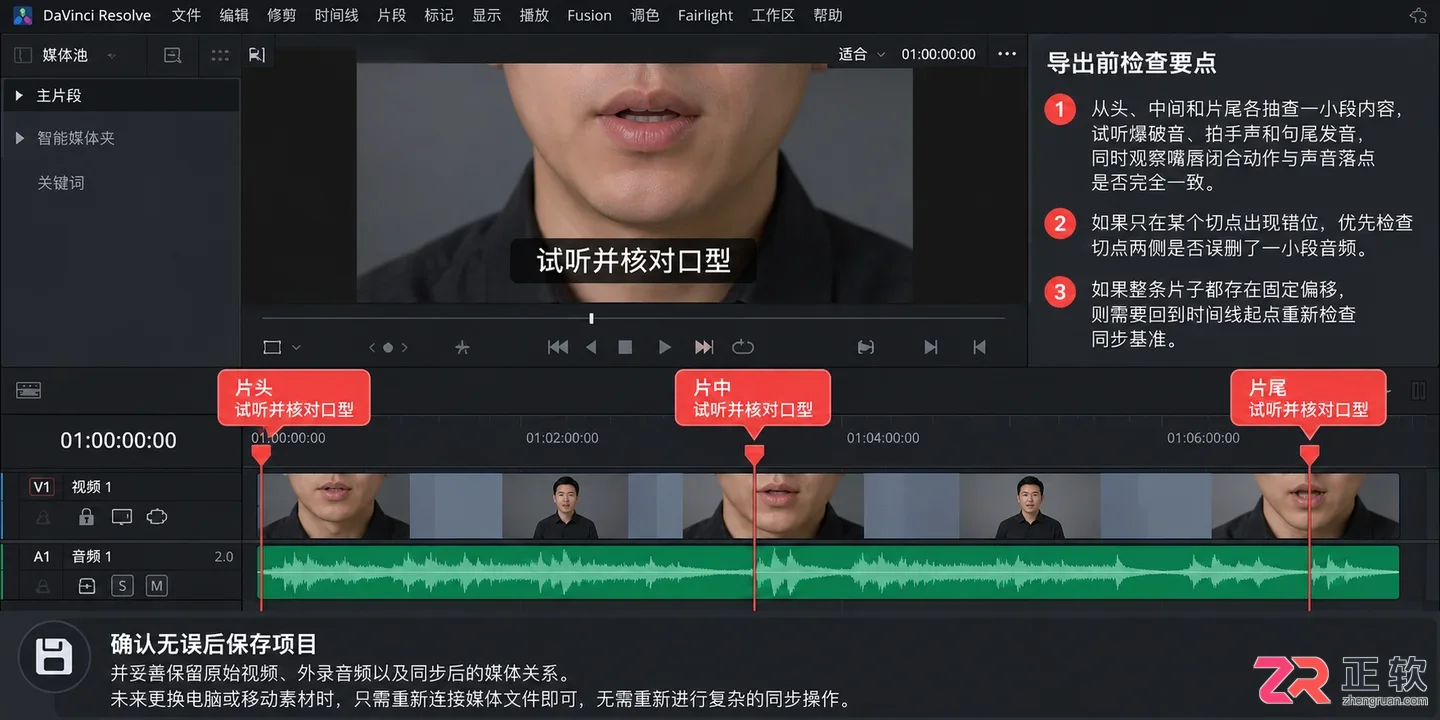The height and width of the screenshot is (720, 1440).
Task: Click the A1 track icon left of S
Action: 87,586
